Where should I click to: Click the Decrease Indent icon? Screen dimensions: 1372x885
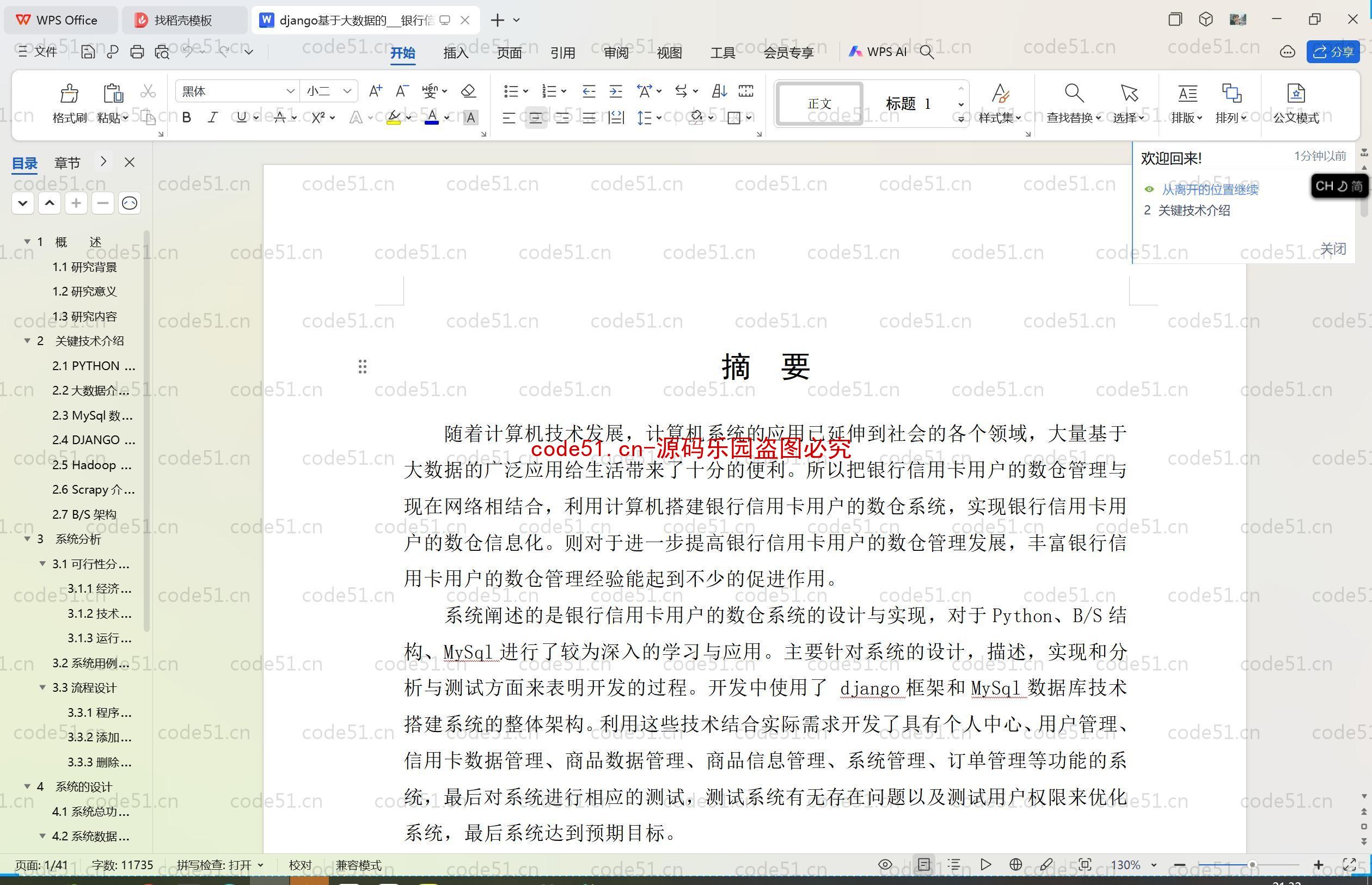(589, 91)
